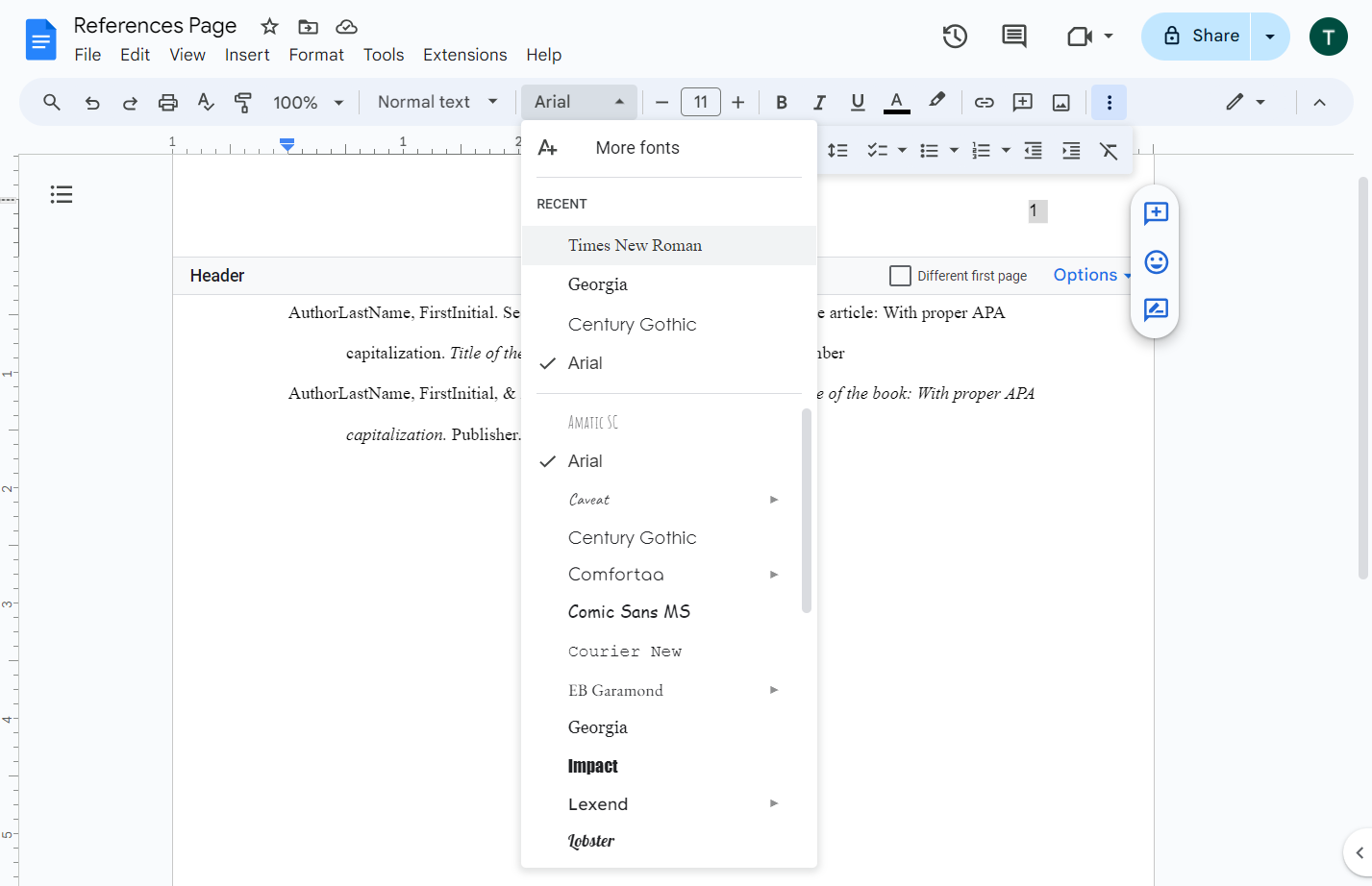Image resolution: width=1372 pixels, height=886 pixels.
Task: Open the editing mode pencil dropdown
Action: point(1245,102)
